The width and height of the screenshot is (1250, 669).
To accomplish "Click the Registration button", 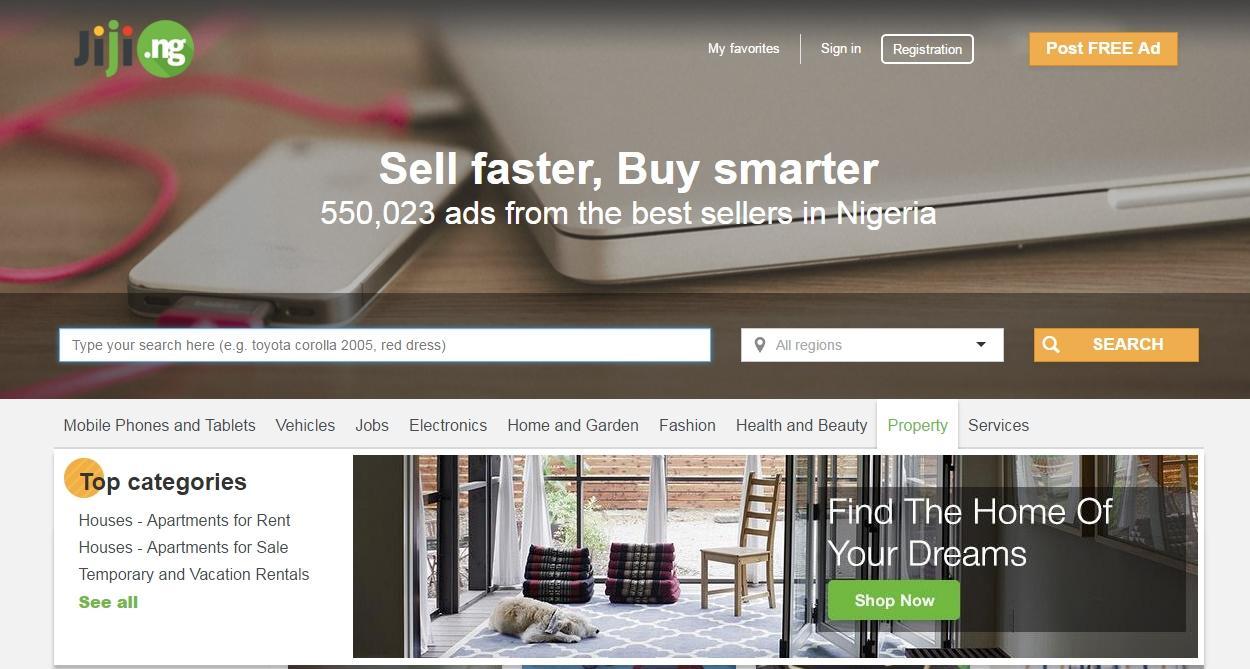I will (x=927, y=49).
